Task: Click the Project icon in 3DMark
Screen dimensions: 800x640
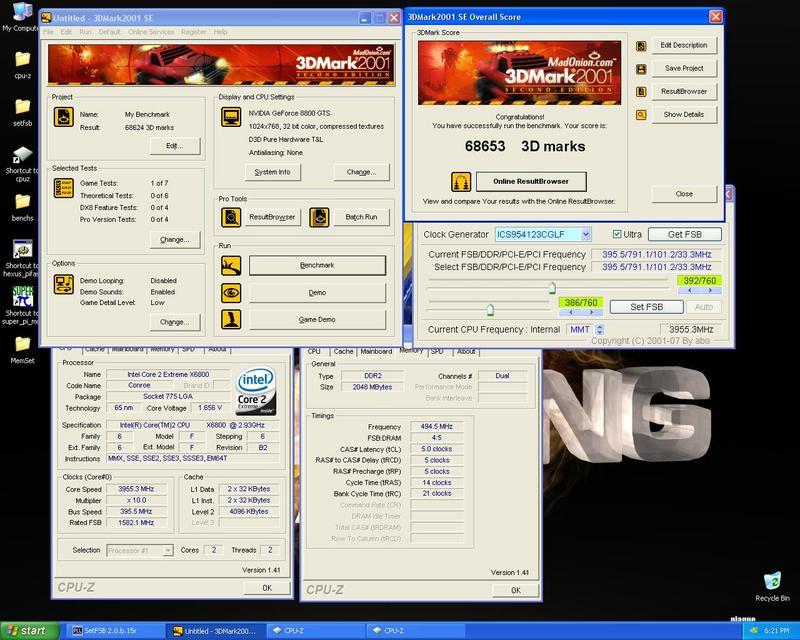Action: [x=64, y=117]
